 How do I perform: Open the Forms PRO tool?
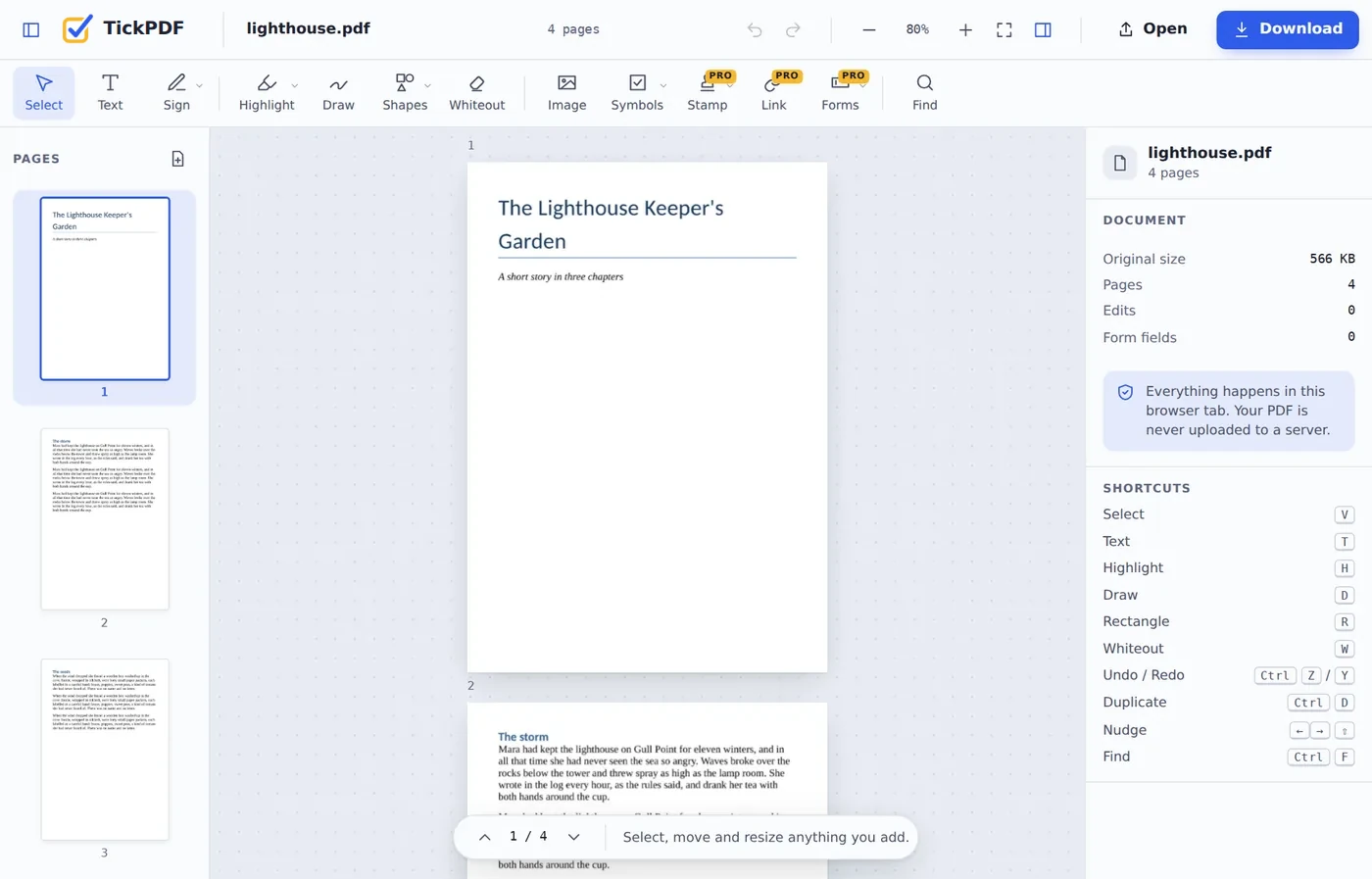(x=840, y=93)
